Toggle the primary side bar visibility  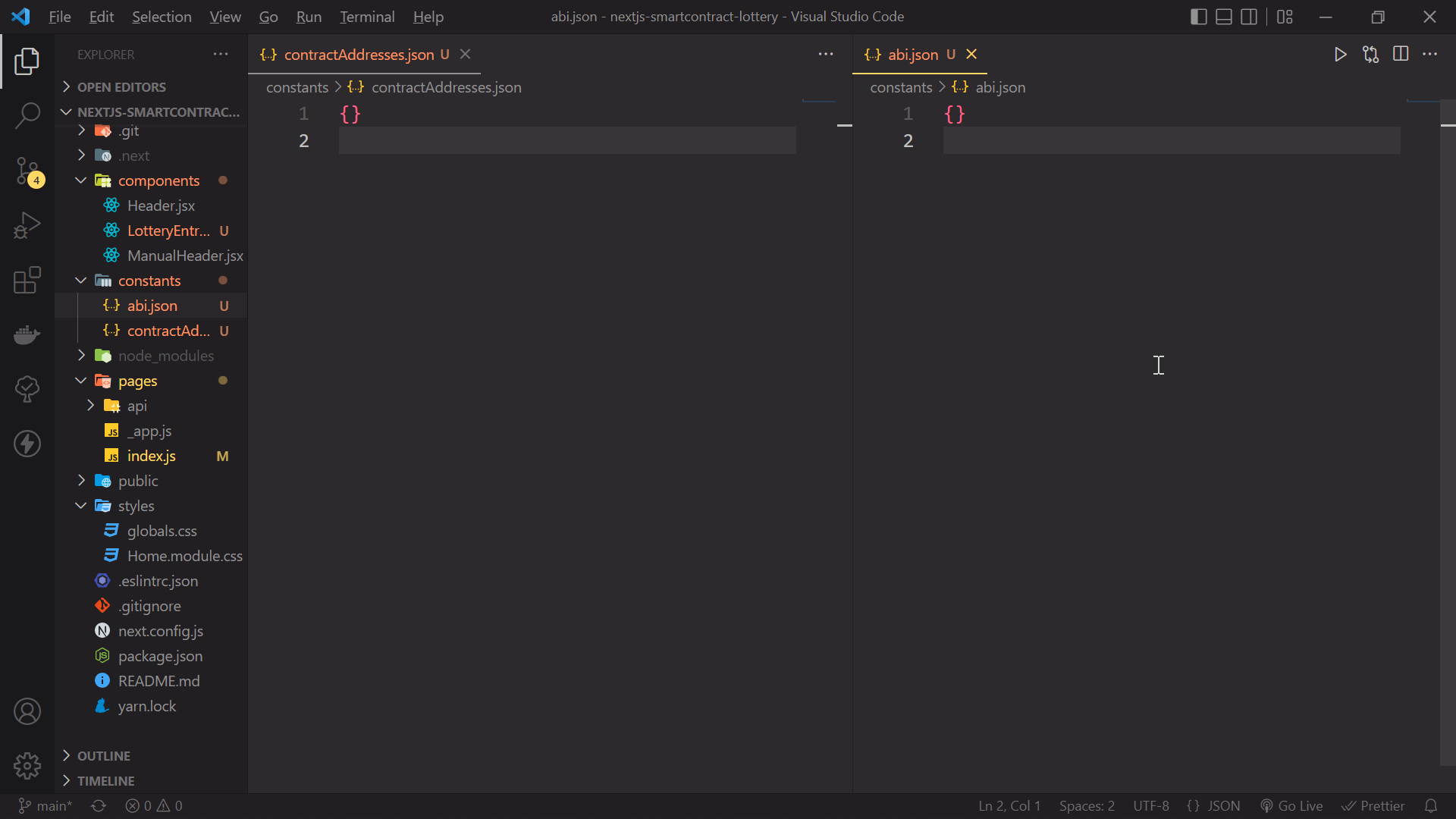tap(1199, 17)
